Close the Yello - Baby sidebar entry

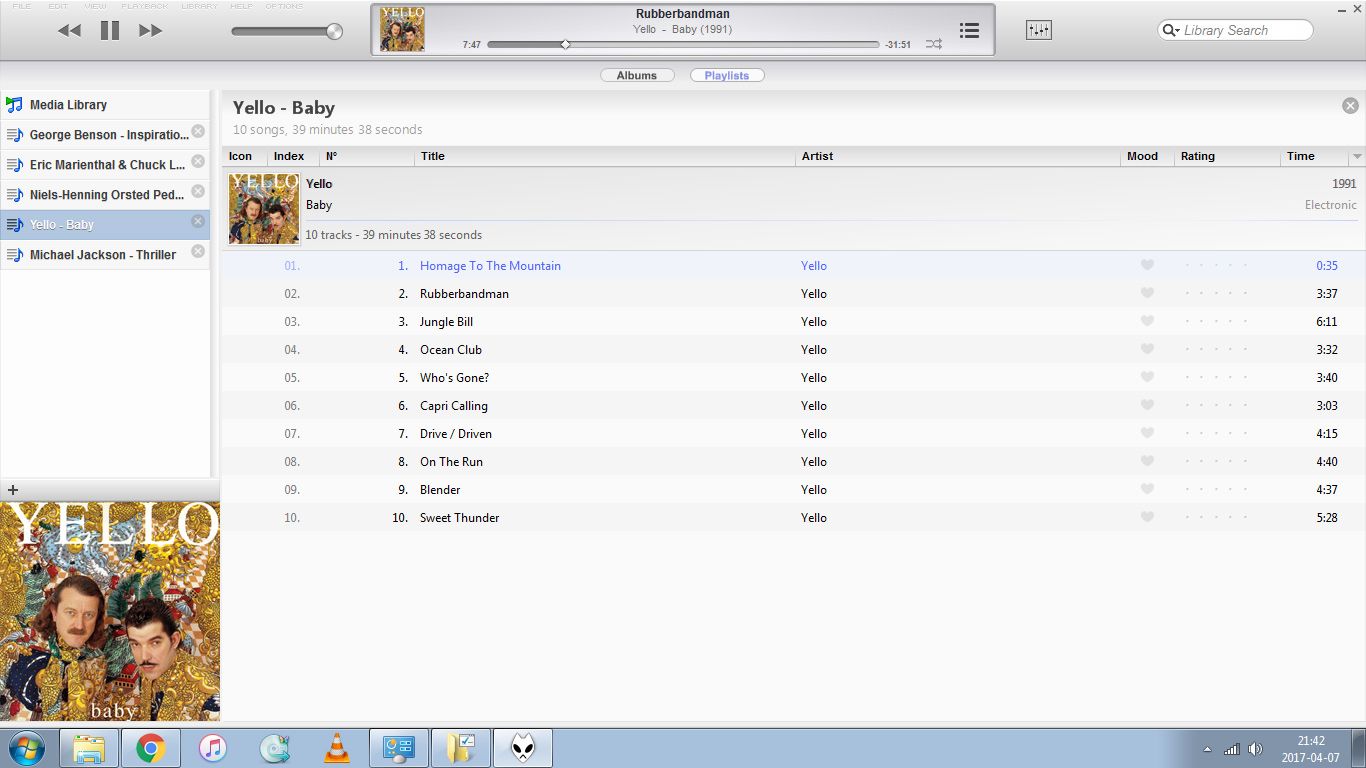coord(198,221)
